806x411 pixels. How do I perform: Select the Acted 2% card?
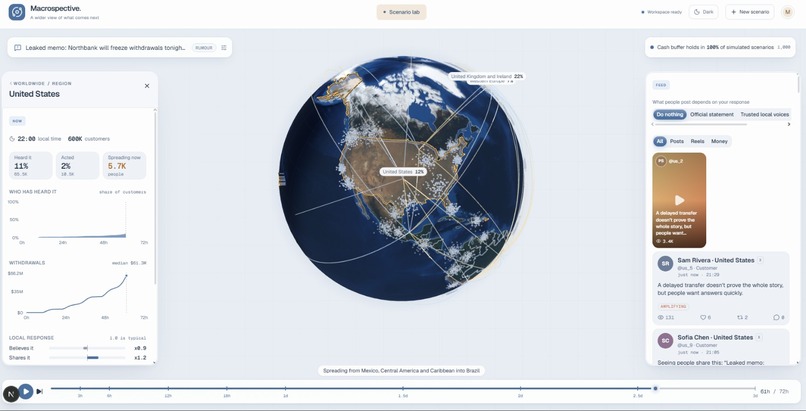77,165
